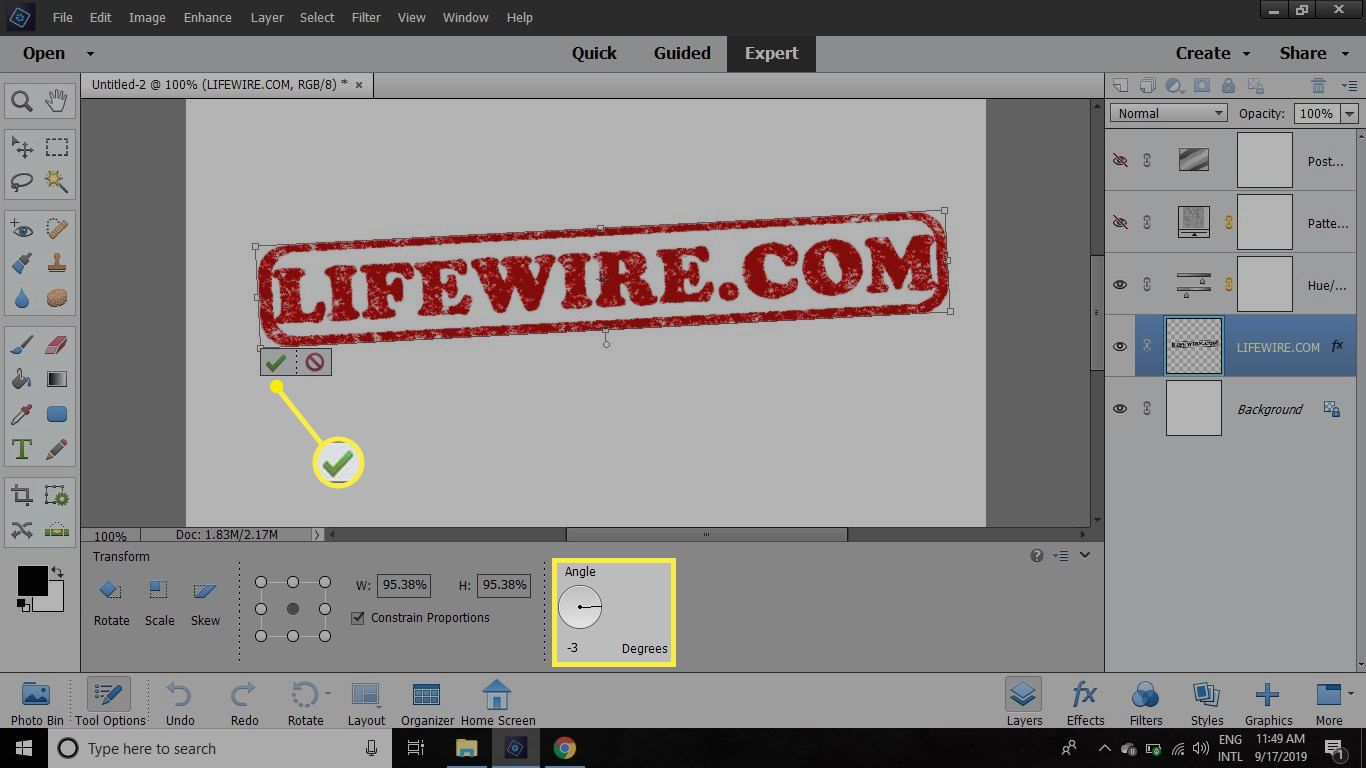
Task: Show the hidden Post... layer
Action: [1120, 160]
